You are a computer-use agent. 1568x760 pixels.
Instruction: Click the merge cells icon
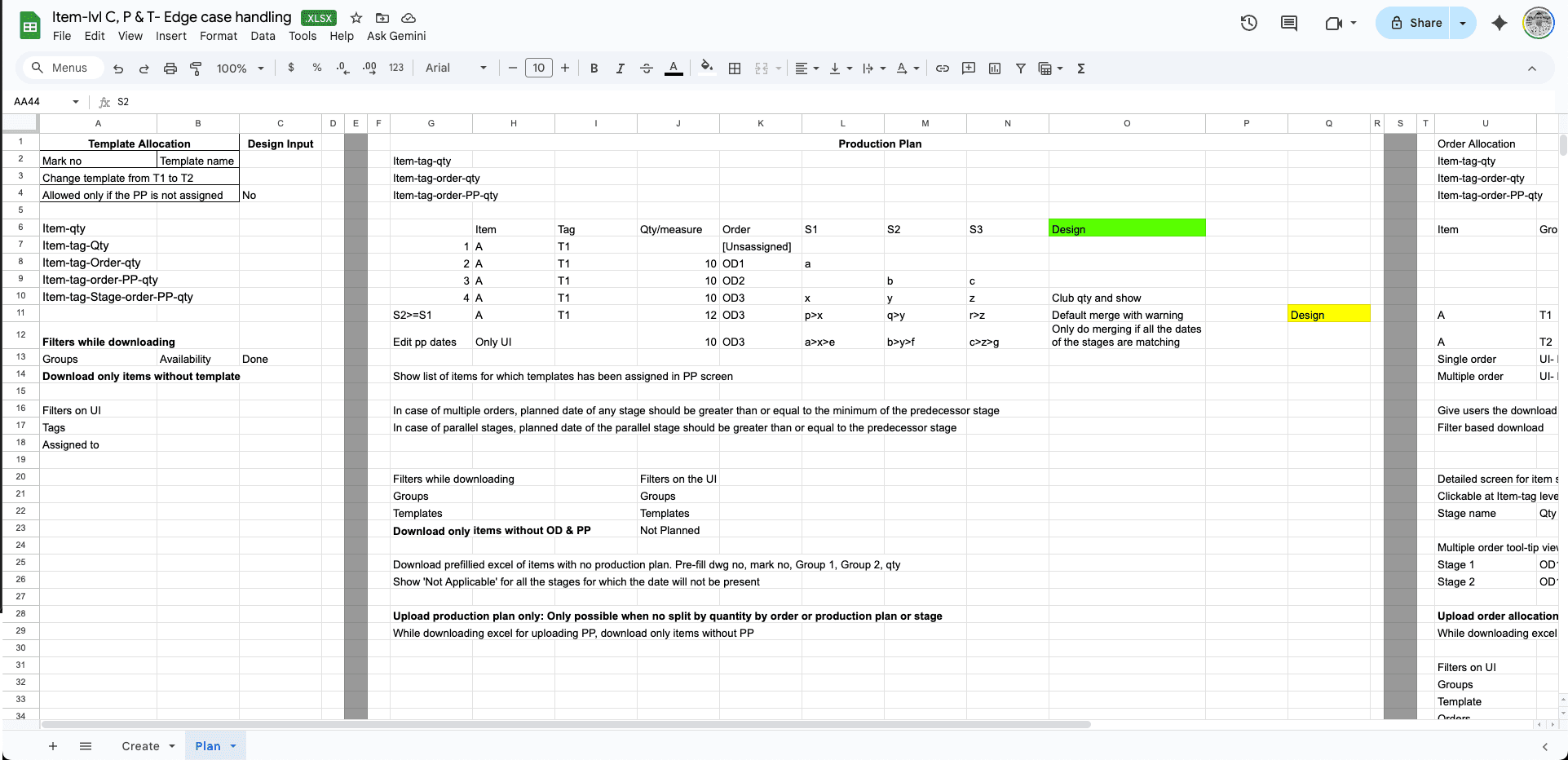click(x=762, y=68)
